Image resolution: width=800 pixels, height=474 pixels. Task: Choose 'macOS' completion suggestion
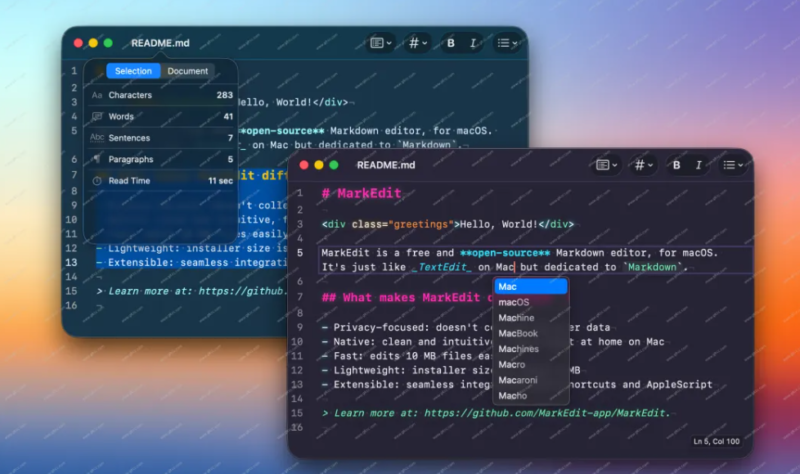pyautogui.click(x=531, y=302)
